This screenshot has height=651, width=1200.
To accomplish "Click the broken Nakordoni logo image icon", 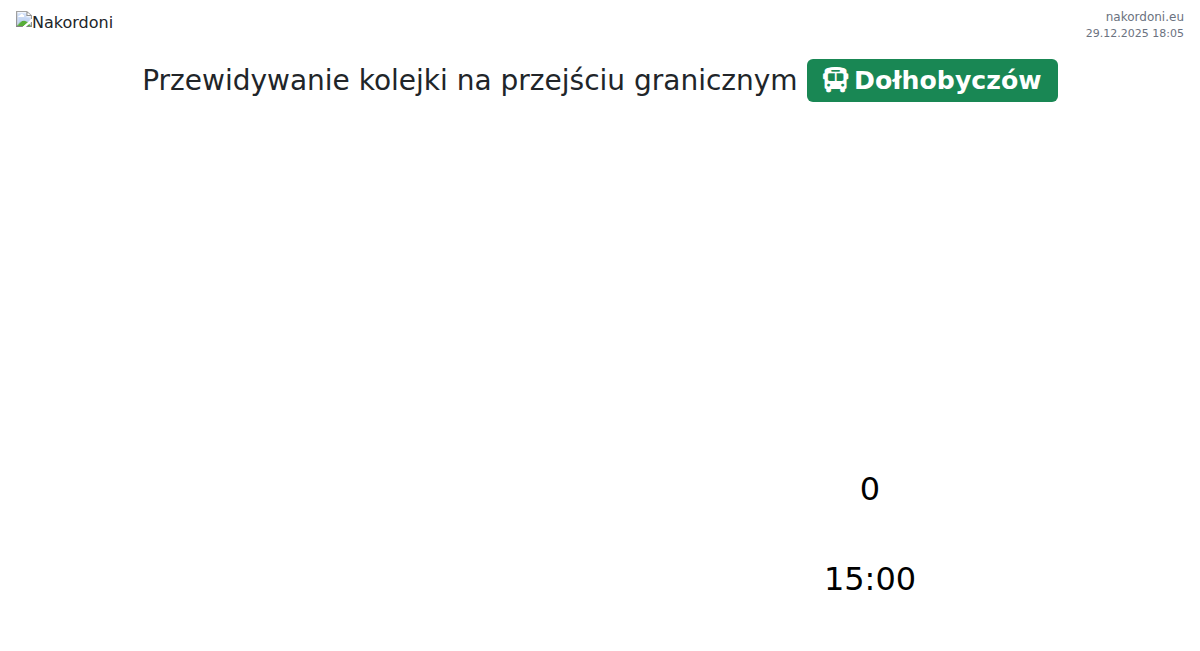I will pos(24,20).
